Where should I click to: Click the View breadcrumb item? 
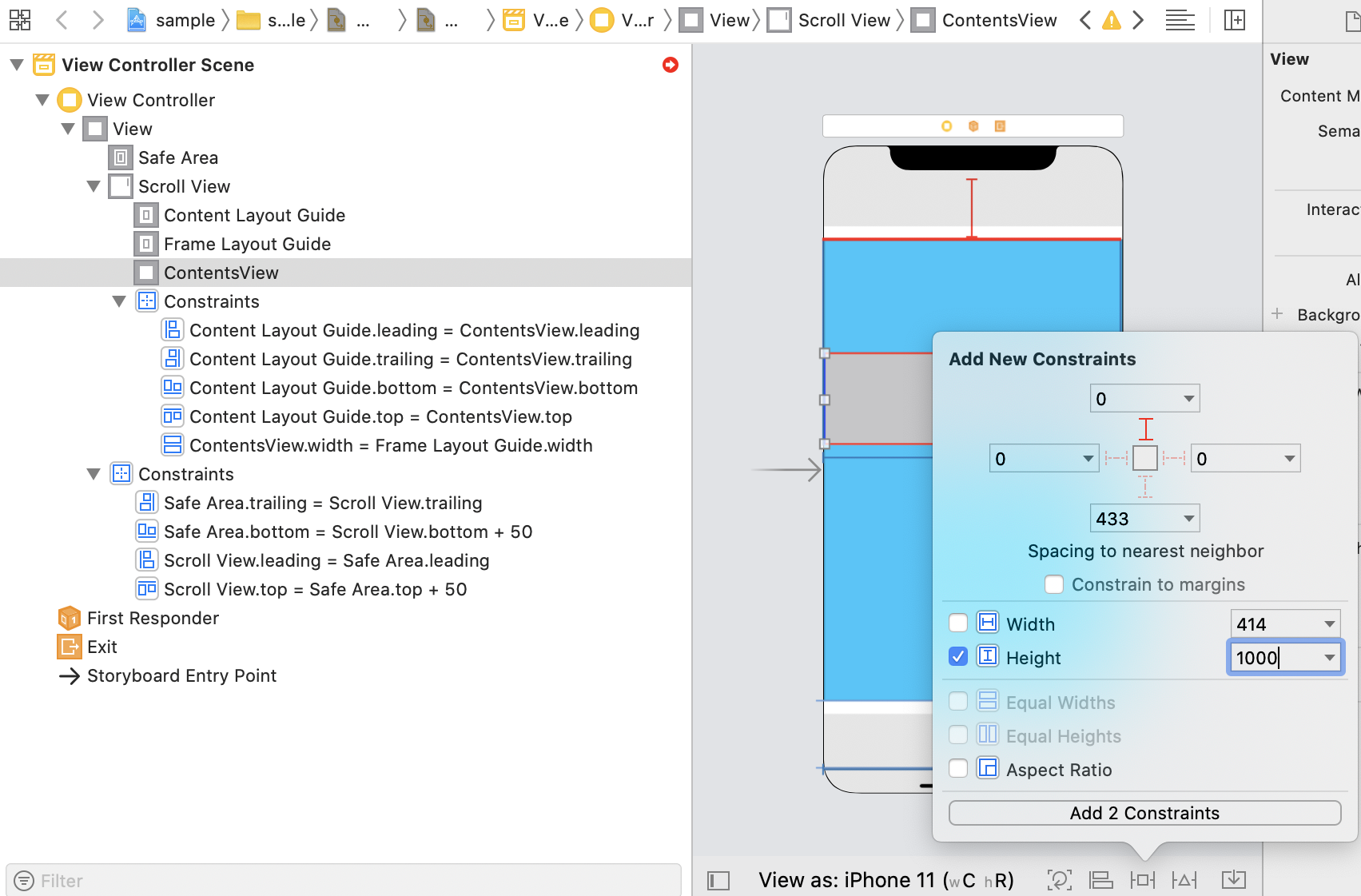click(x=715, y=20)
